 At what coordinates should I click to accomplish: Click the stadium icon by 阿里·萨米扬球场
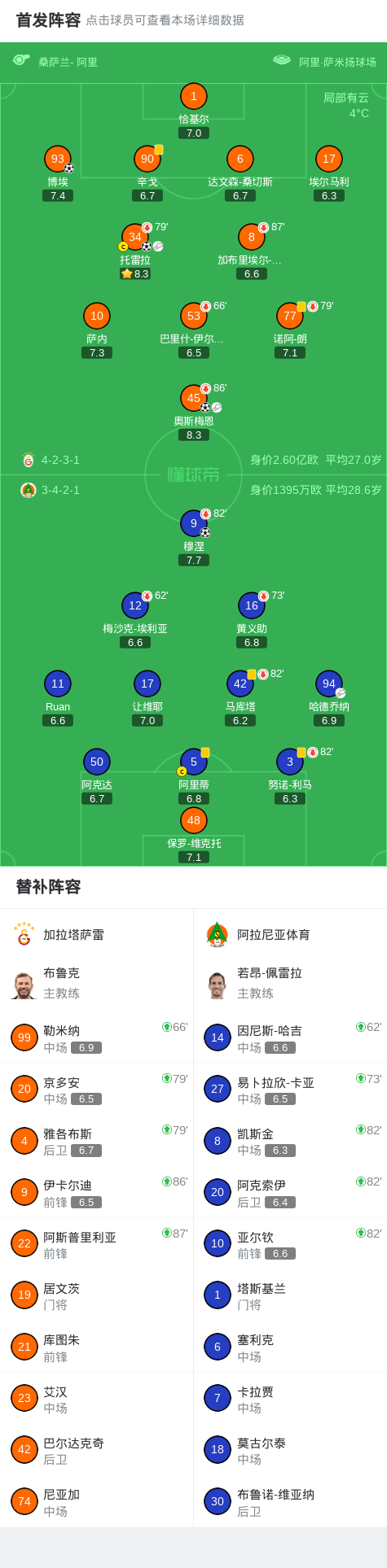282,59
